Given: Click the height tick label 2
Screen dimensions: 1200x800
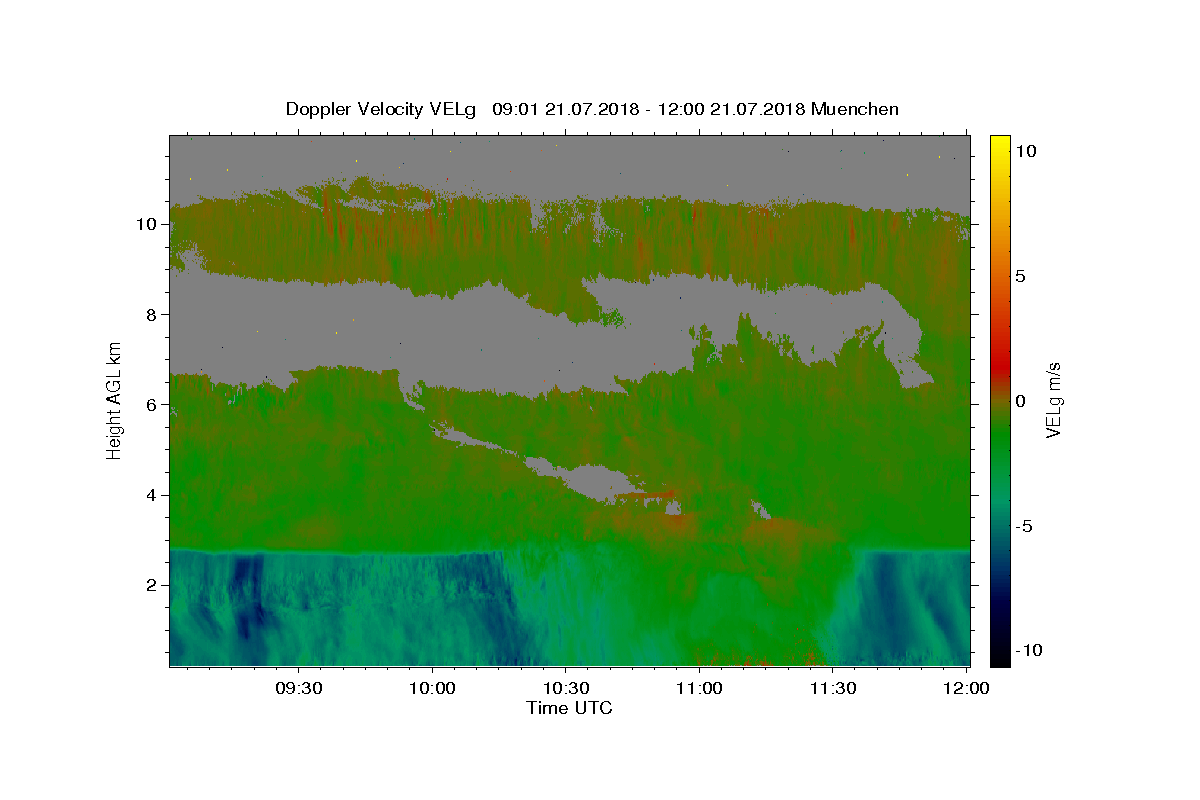Looking at the screenshot, I should (153, 585).
